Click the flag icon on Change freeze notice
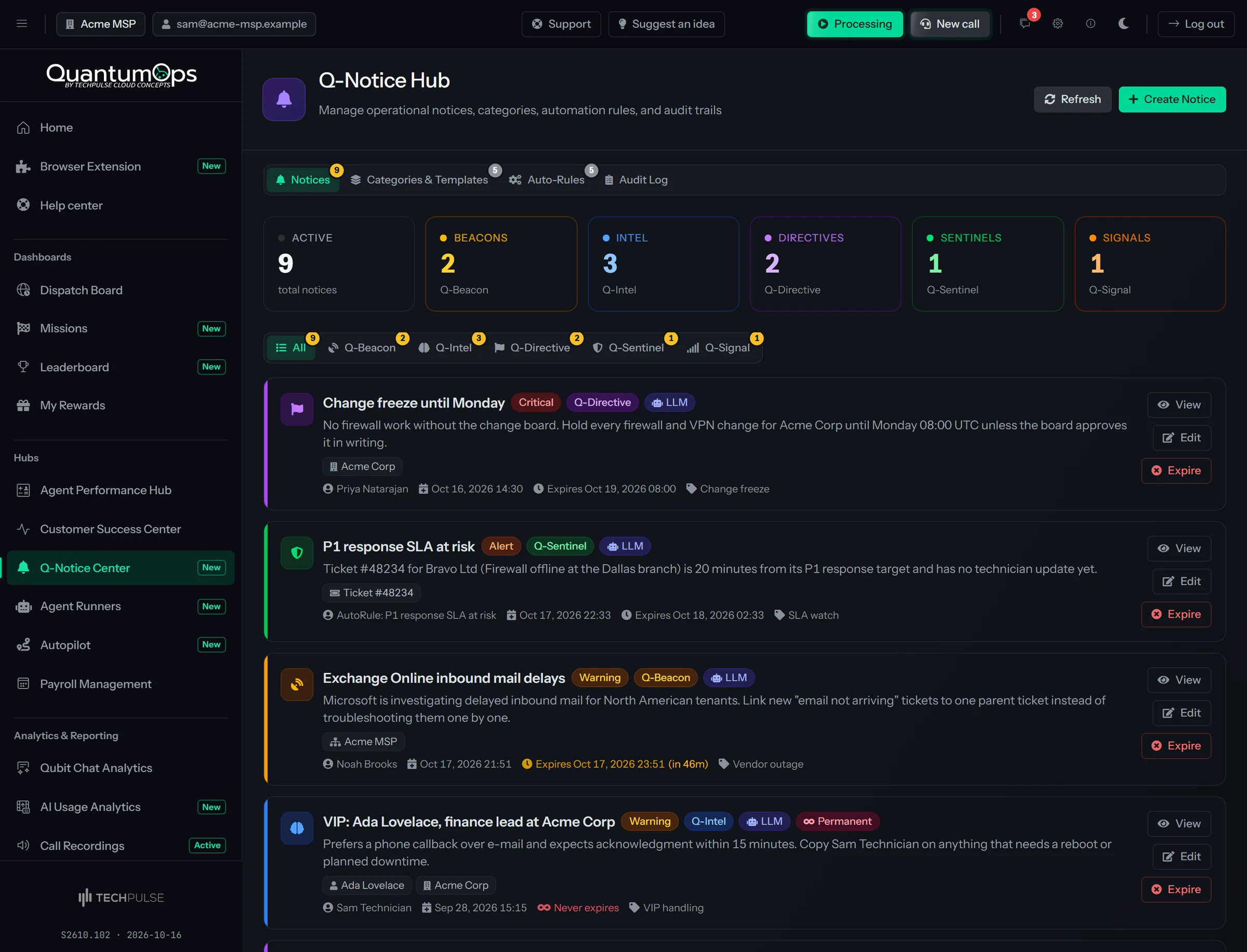Image resolution: width=1247 pixels, height=952 pixels. click(297, 409)
